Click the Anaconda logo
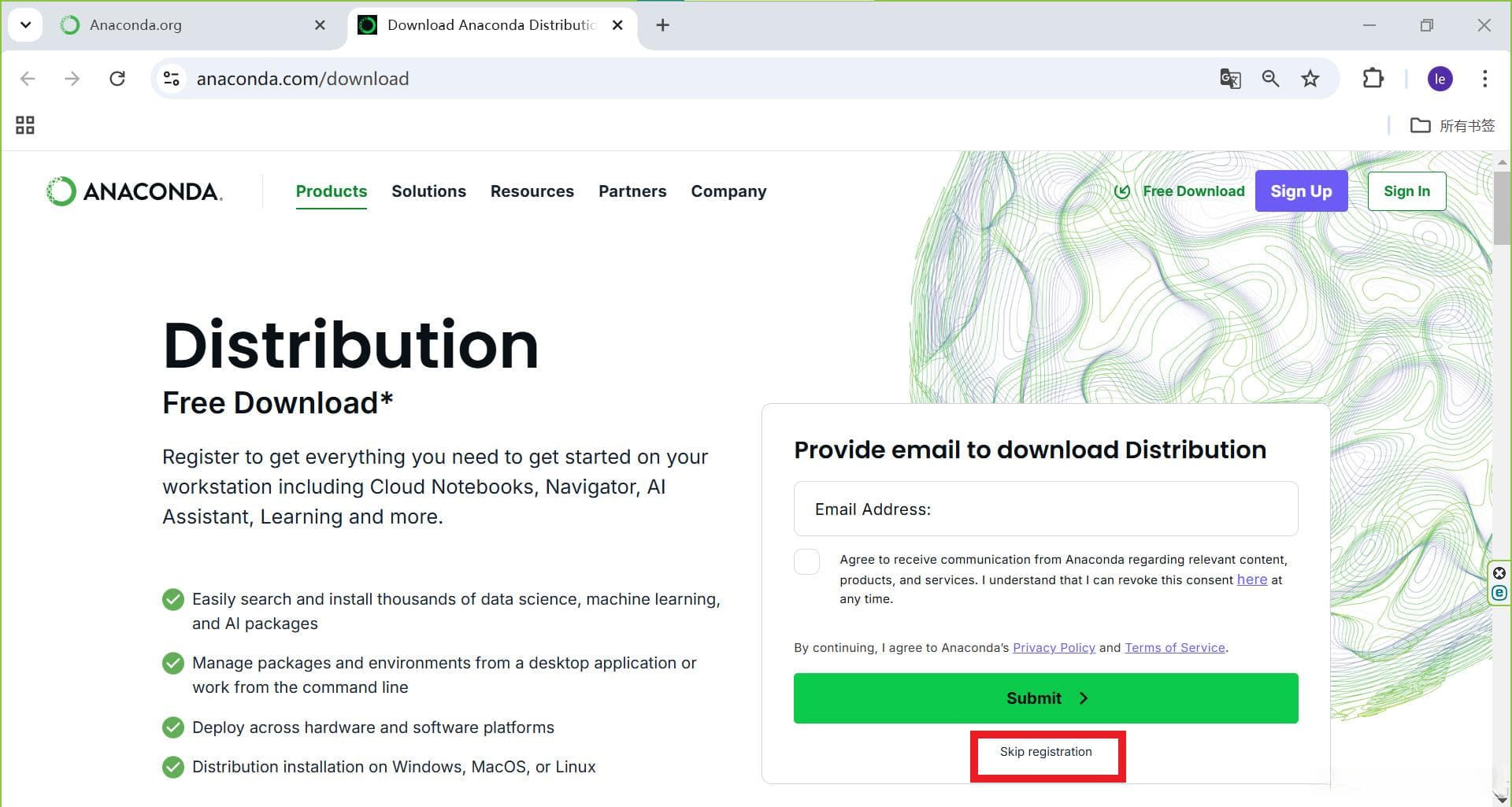Screen dimensions: 1512x807 click(135, 191)
